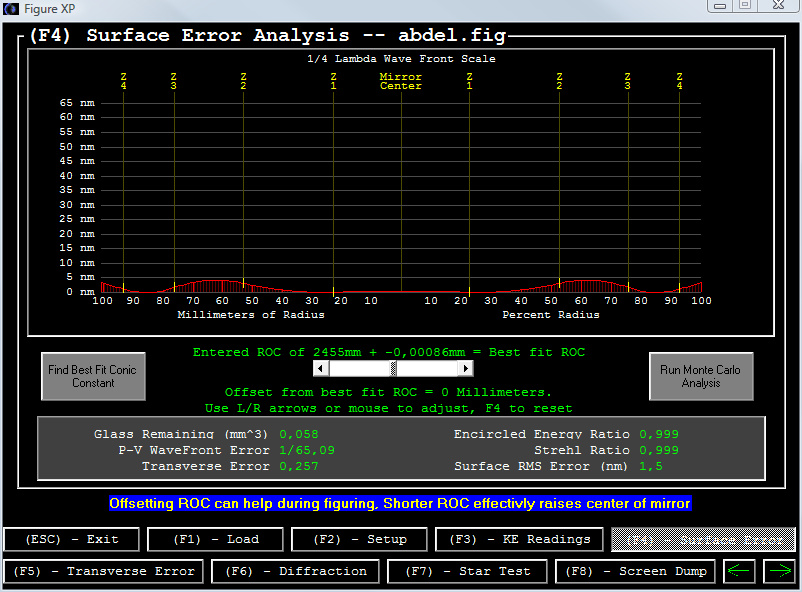Open (F1) - Load
Image resolution: width=802 pixels, height=592 pixels.
215,539
